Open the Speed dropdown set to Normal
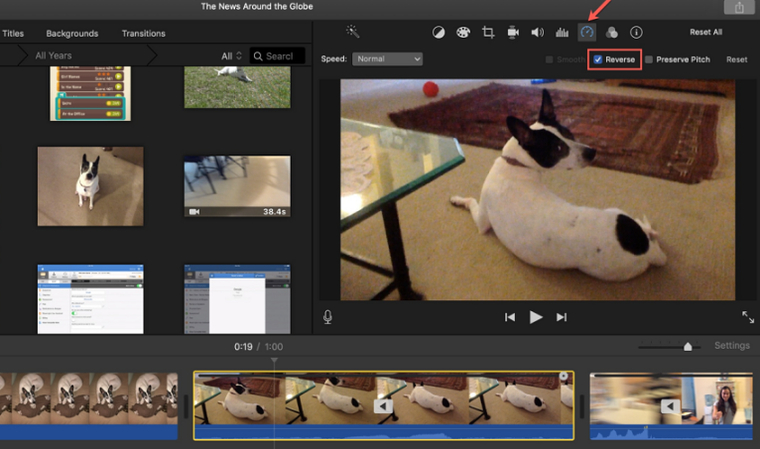This screenshot has width=760, height=449. pos(387,59)
